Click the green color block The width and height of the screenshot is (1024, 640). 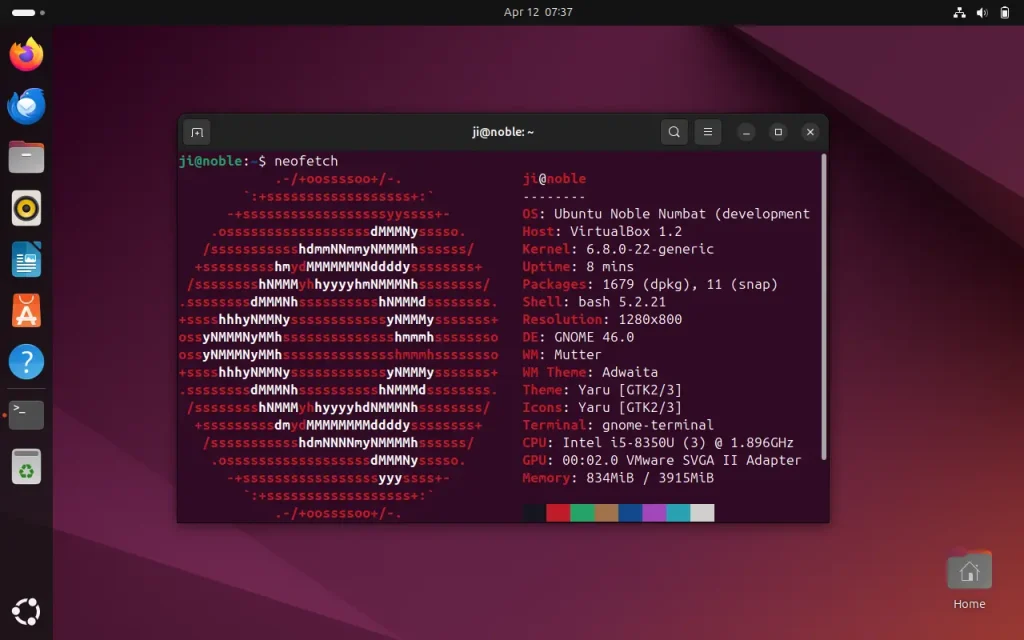(582, 513)
